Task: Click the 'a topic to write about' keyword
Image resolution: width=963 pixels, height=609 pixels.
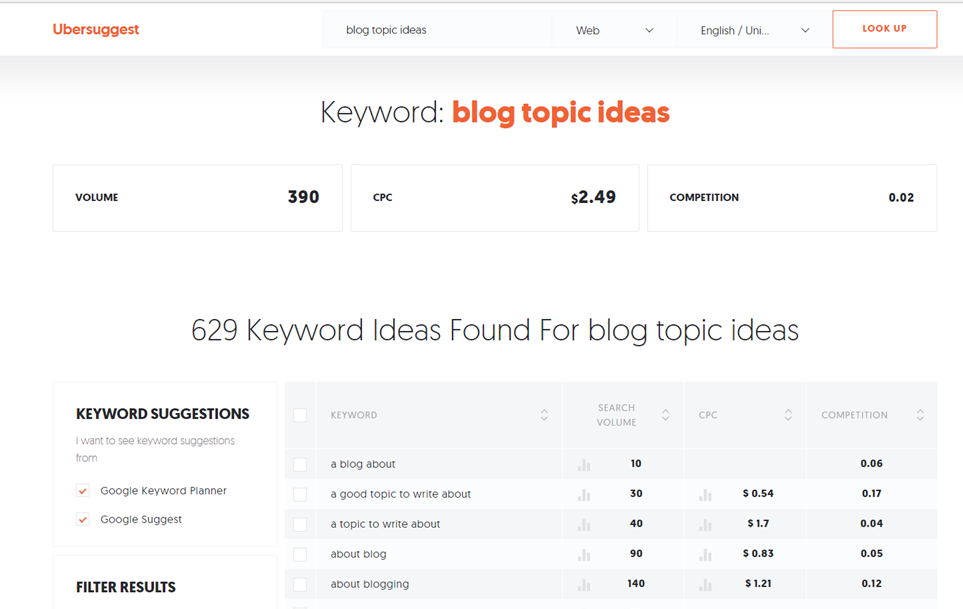Action: click(385, 524)
